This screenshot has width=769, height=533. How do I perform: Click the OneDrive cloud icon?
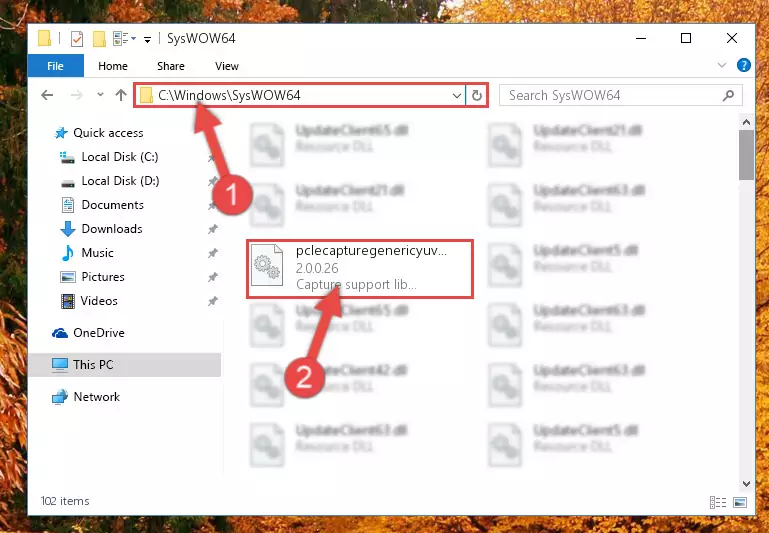[60, 333]
